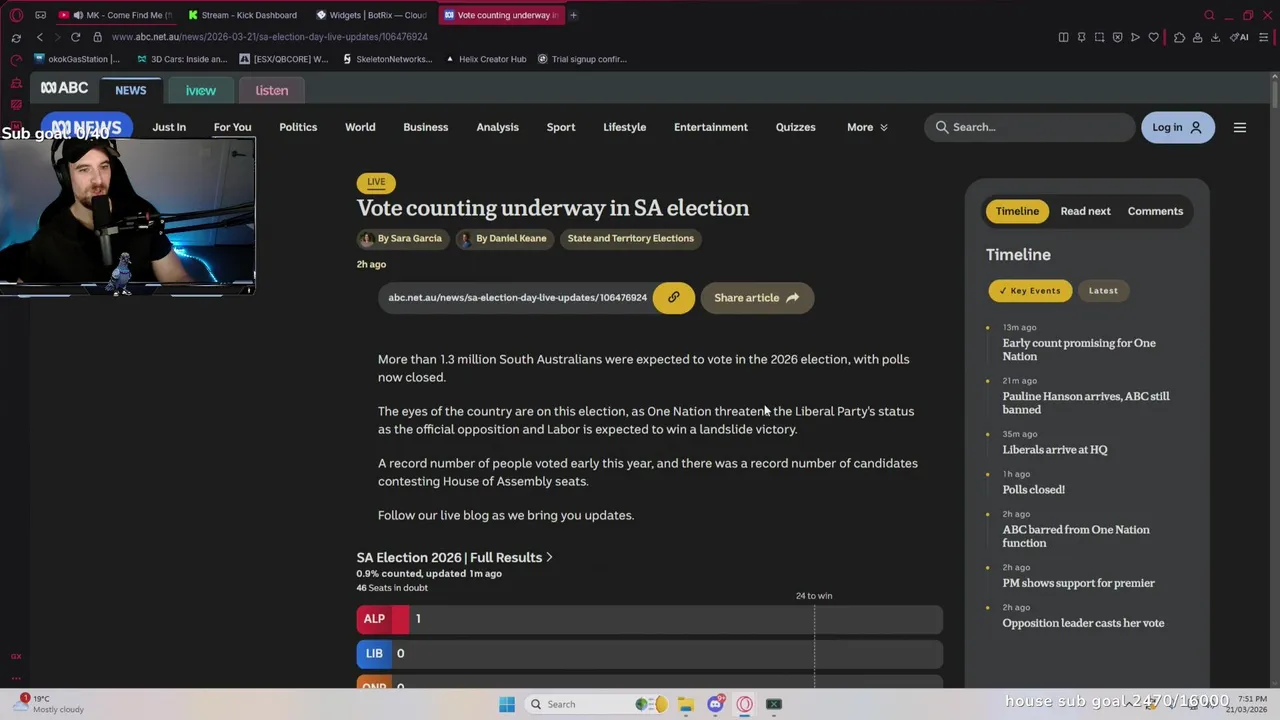
Task: Open Opera GX icon in taskbar
Action: 744,704
